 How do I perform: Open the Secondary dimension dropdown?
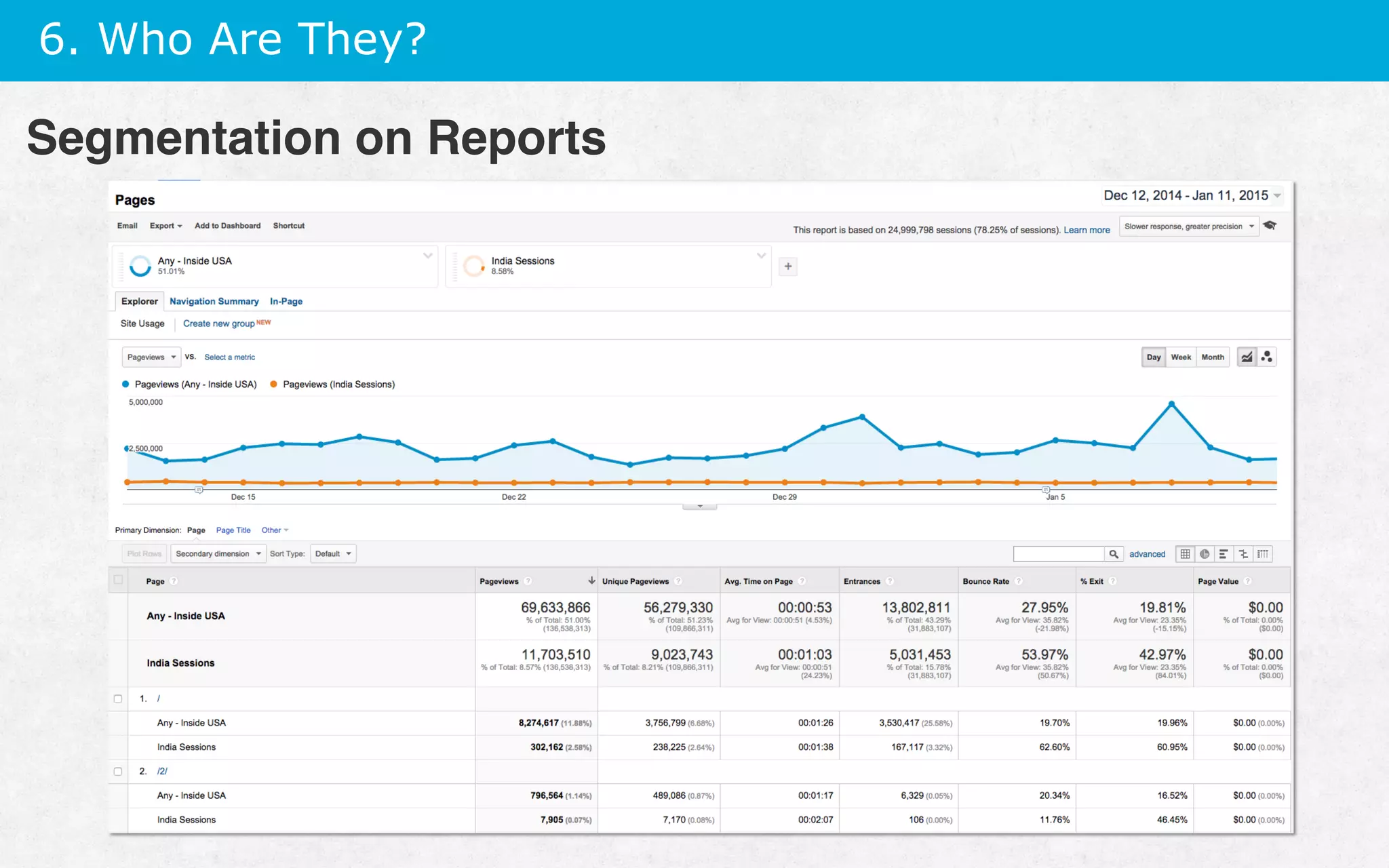pos(218,554)
